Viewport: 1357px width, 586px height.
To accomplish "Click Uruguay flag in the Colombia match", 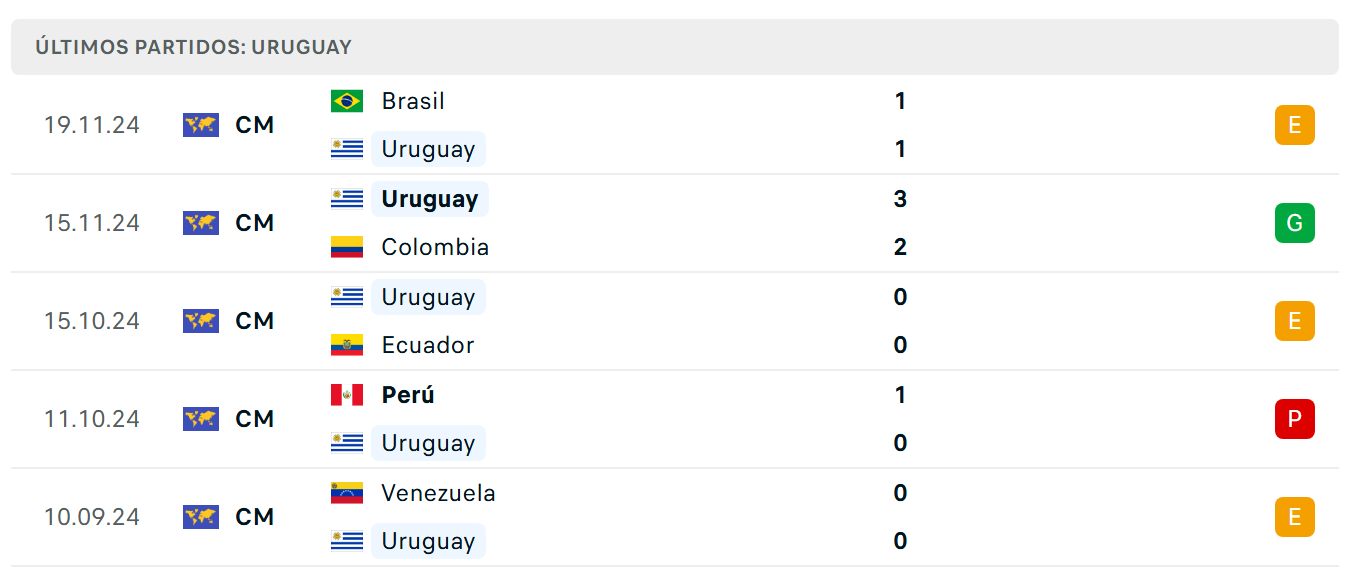I will coord(347,199).
